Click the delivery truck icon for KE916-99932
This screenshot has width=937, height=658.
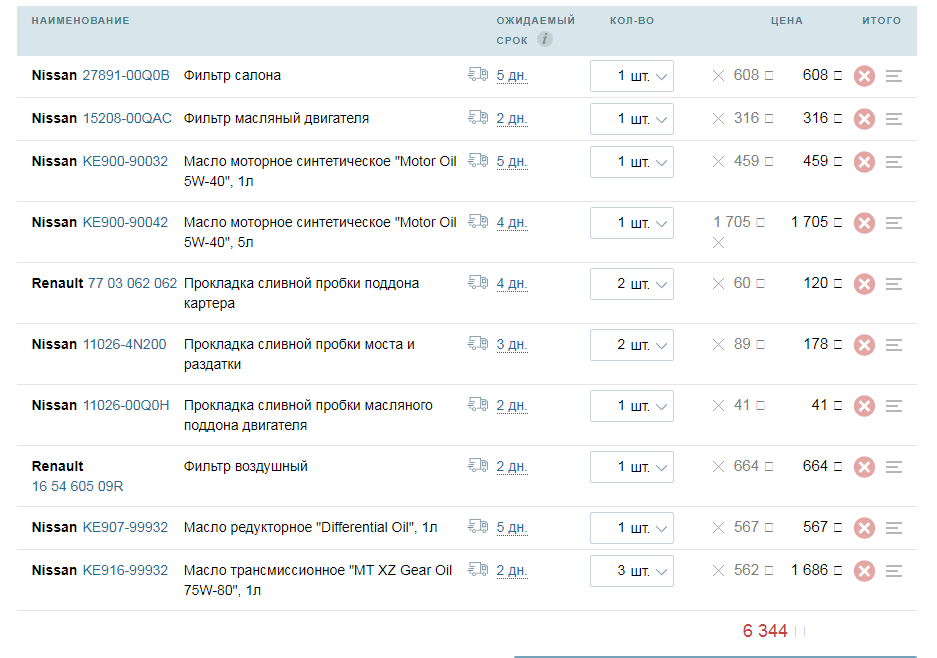(x=478, y=569)
